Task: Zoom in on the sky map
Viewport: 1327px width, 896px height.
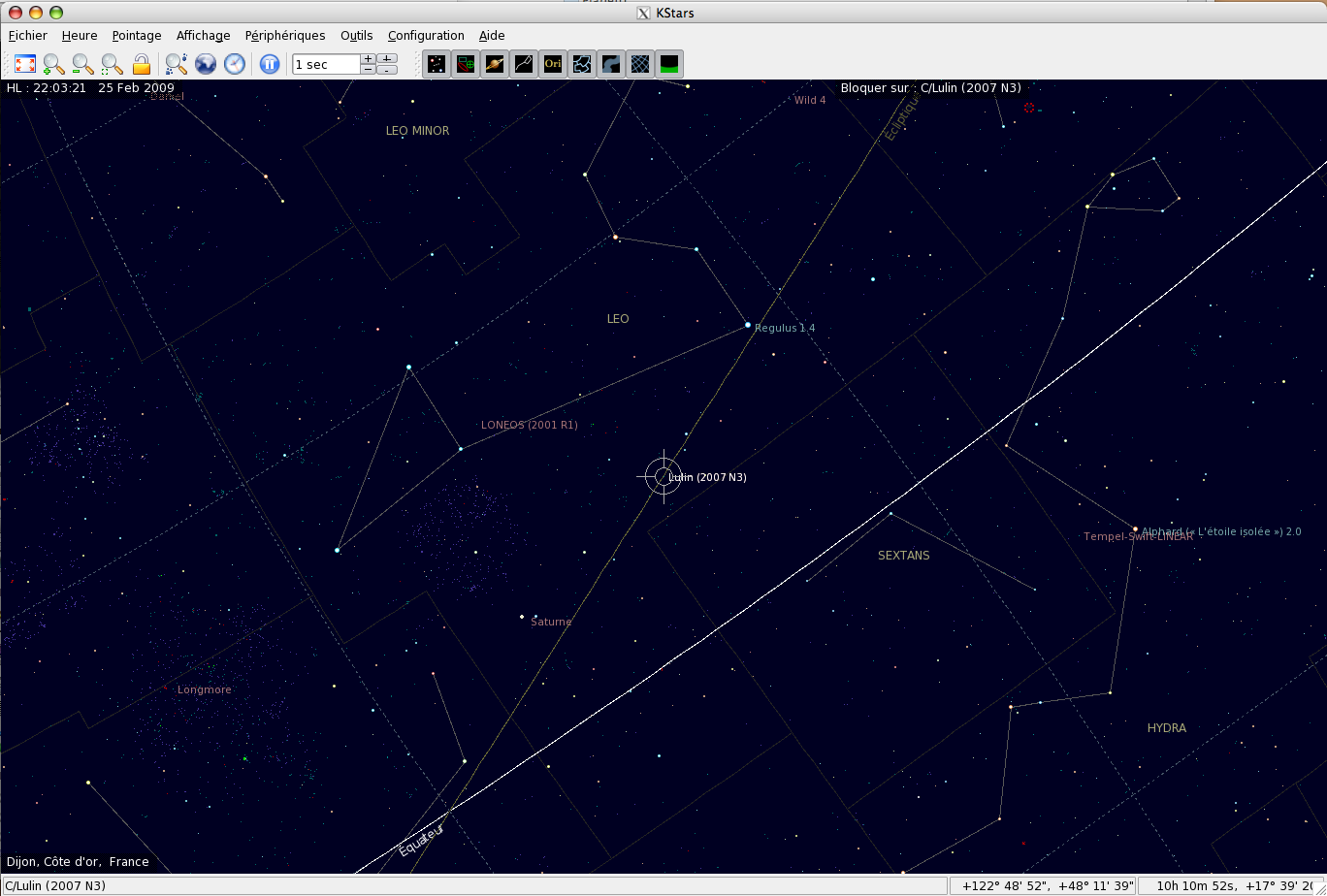Action: coord(54,64)
